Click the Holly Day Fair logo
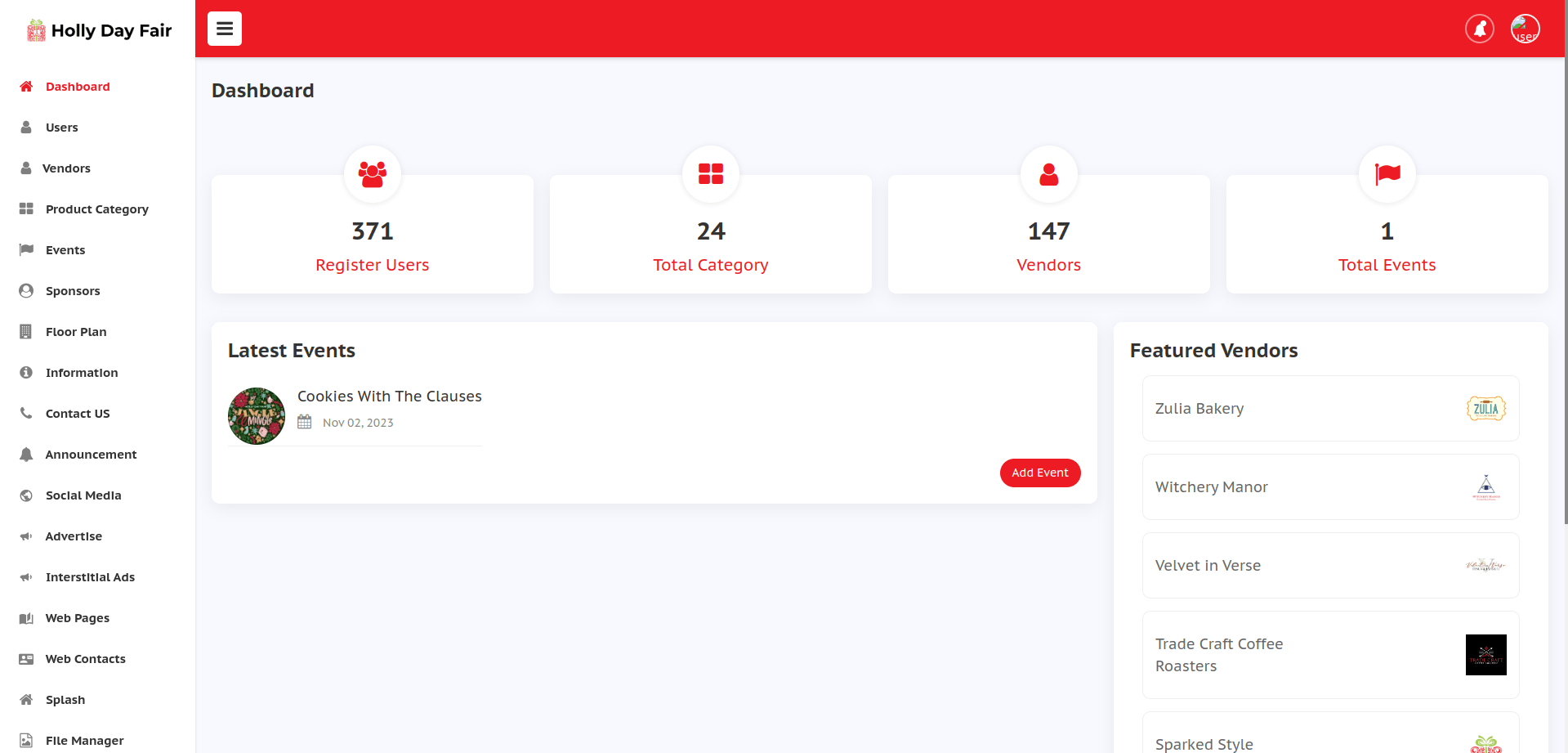This screenshot has height=753, width=1568. pos(98,30)
